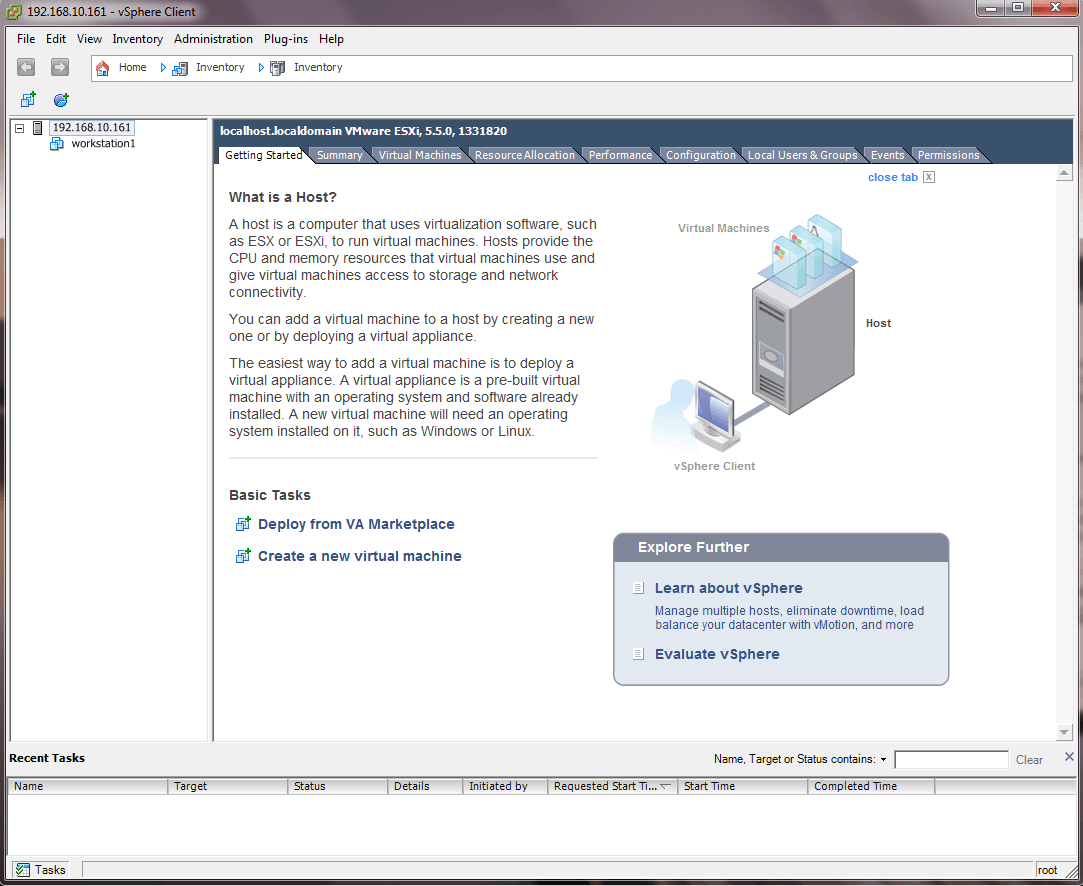
Task: Click the Tasks icon in the status bar
Action: coord(23,870)
